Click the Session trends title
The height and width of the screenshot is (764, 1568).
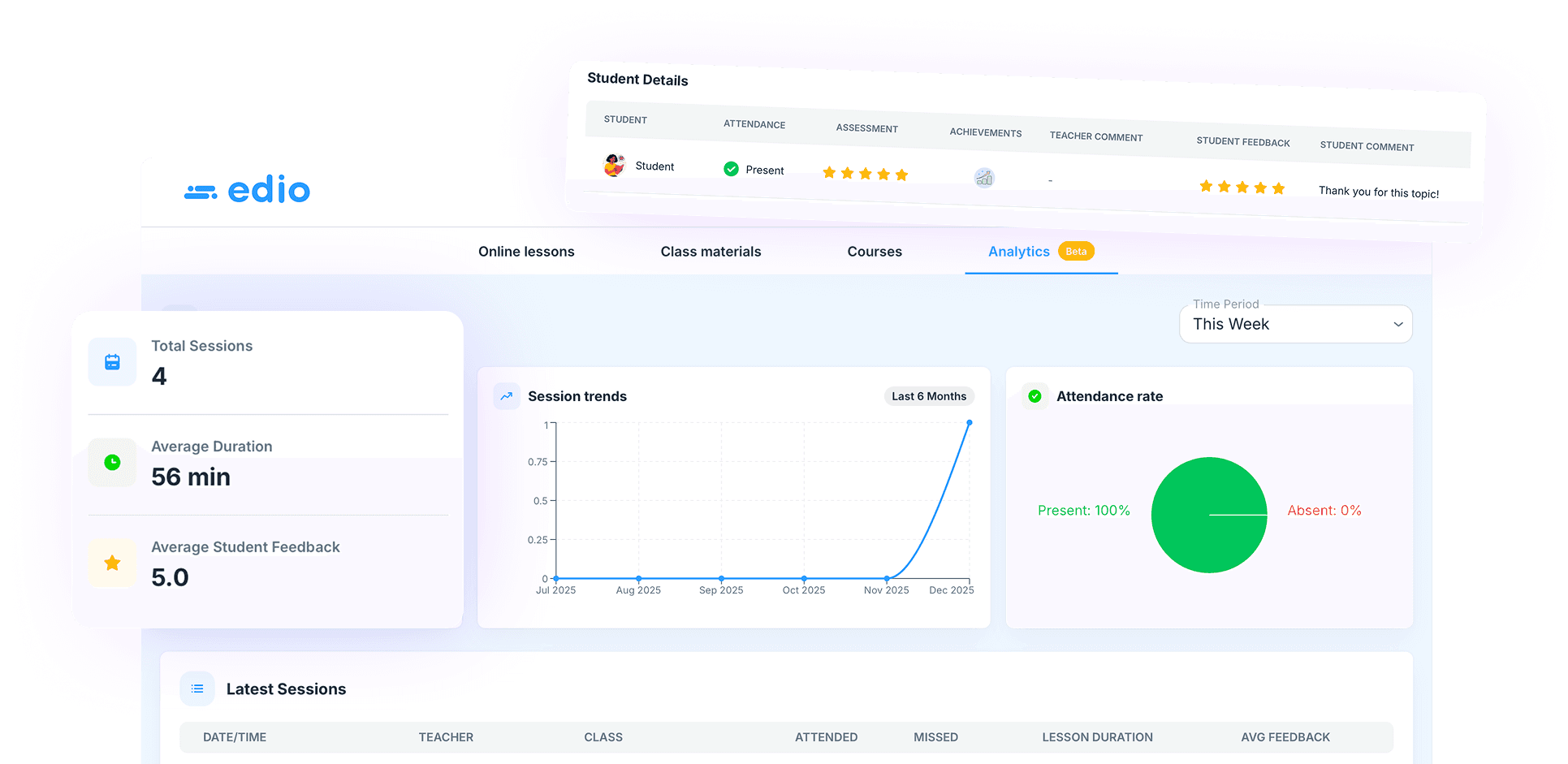(577, 396)
